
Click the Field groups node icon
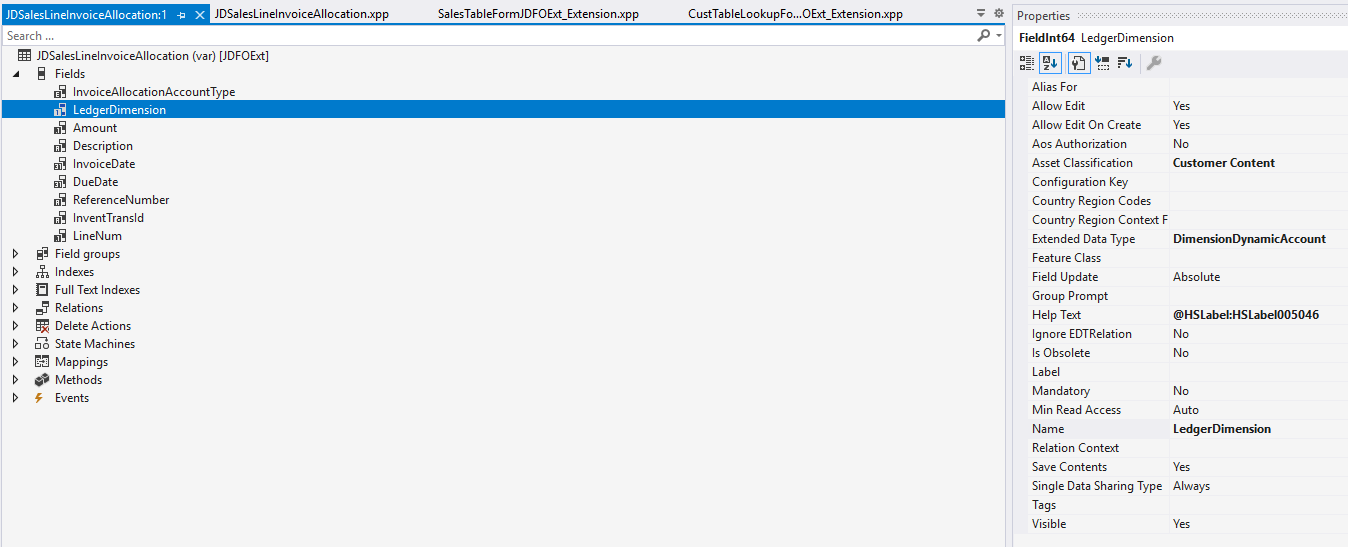(42, 254)
